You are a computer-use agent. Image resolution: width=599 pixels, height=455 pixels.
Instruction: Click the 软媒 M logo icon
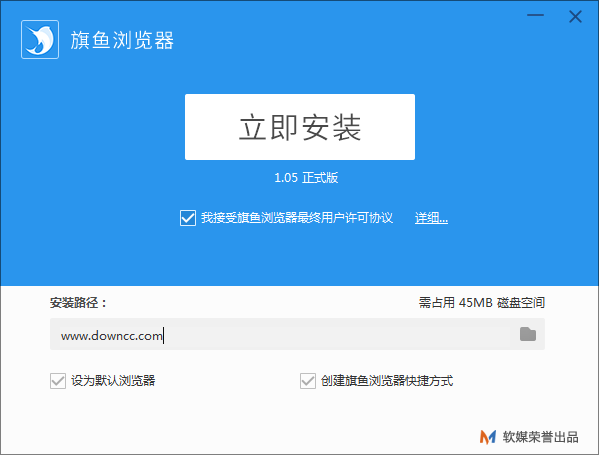pyautogui.click(x=488, y=437)
